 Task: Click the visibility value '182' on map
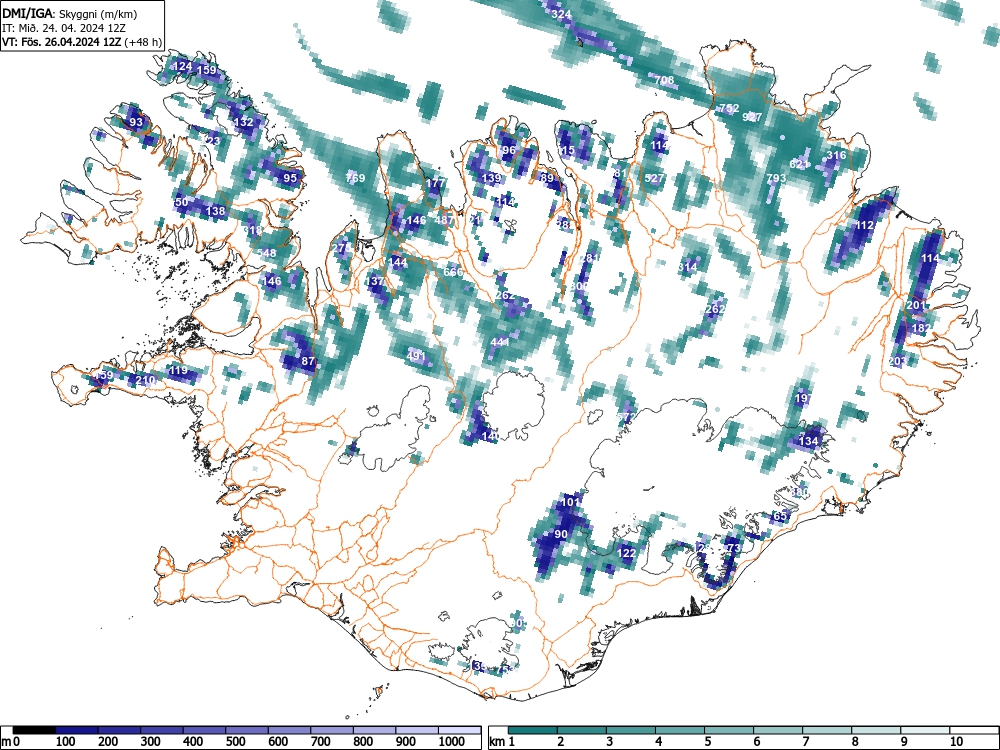click(x=922, y=328)
